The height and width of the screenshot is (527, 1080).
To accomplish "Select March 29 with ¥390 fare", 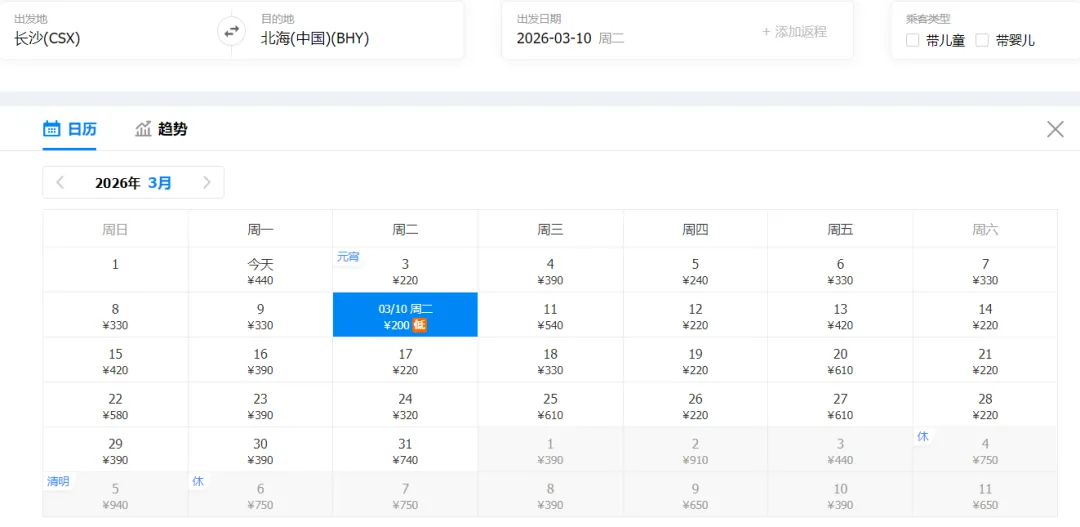I will 115,450.
